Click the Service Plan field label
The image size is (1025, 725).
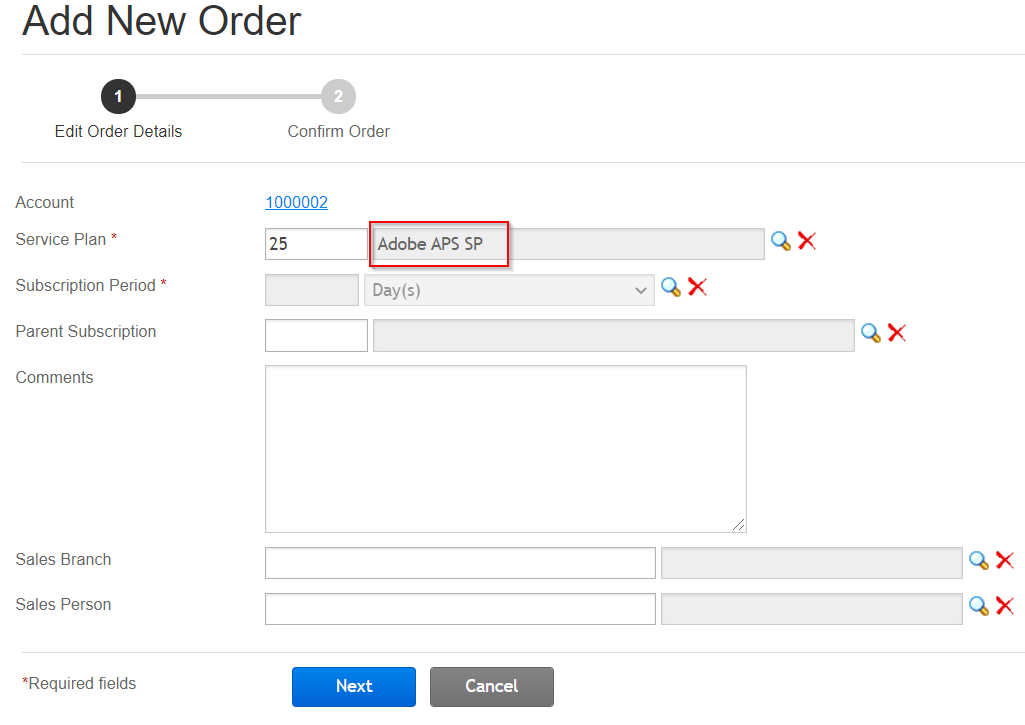click(x=61, y=240)
